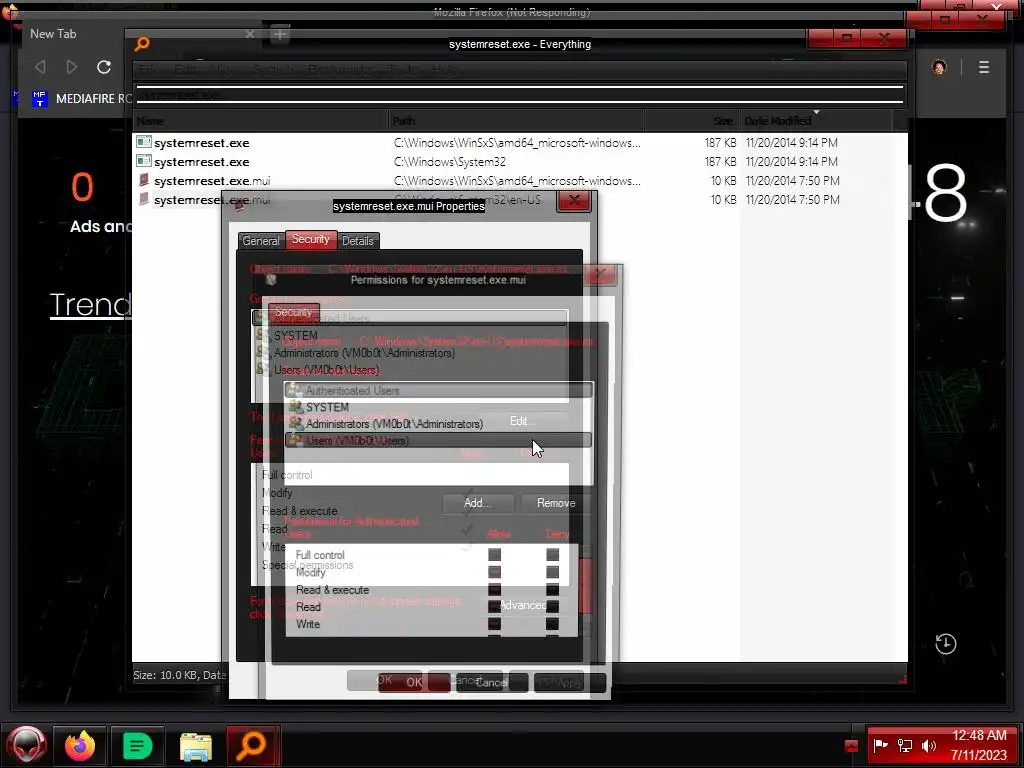Open the Firefox account avatar
Image resolution: width=1024 pixels, height=768 pixels.
(x=939, y=67)
